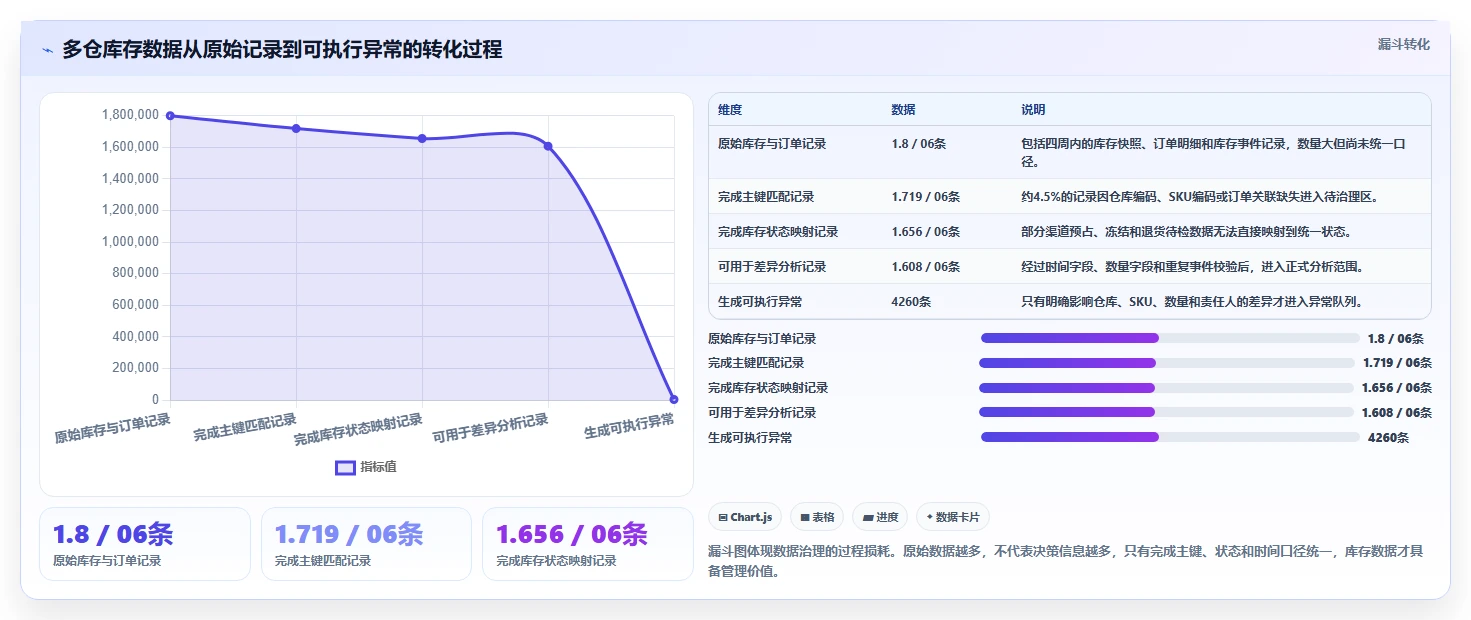Click the 1,000,000 y-axis label

click(x=130, y=241)
